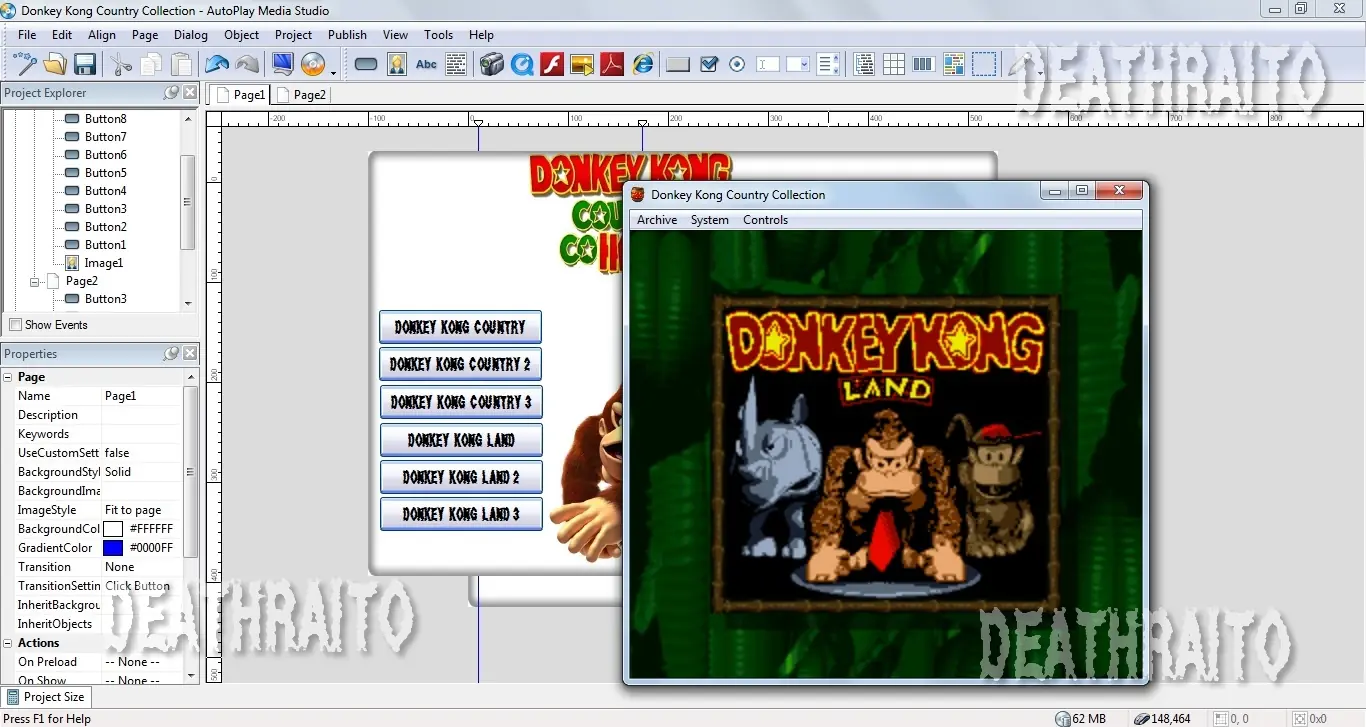The height and width of the screenshot is (727, 1366).
Task: Insert a Video object (camcorder icon)
Action: 491,65
